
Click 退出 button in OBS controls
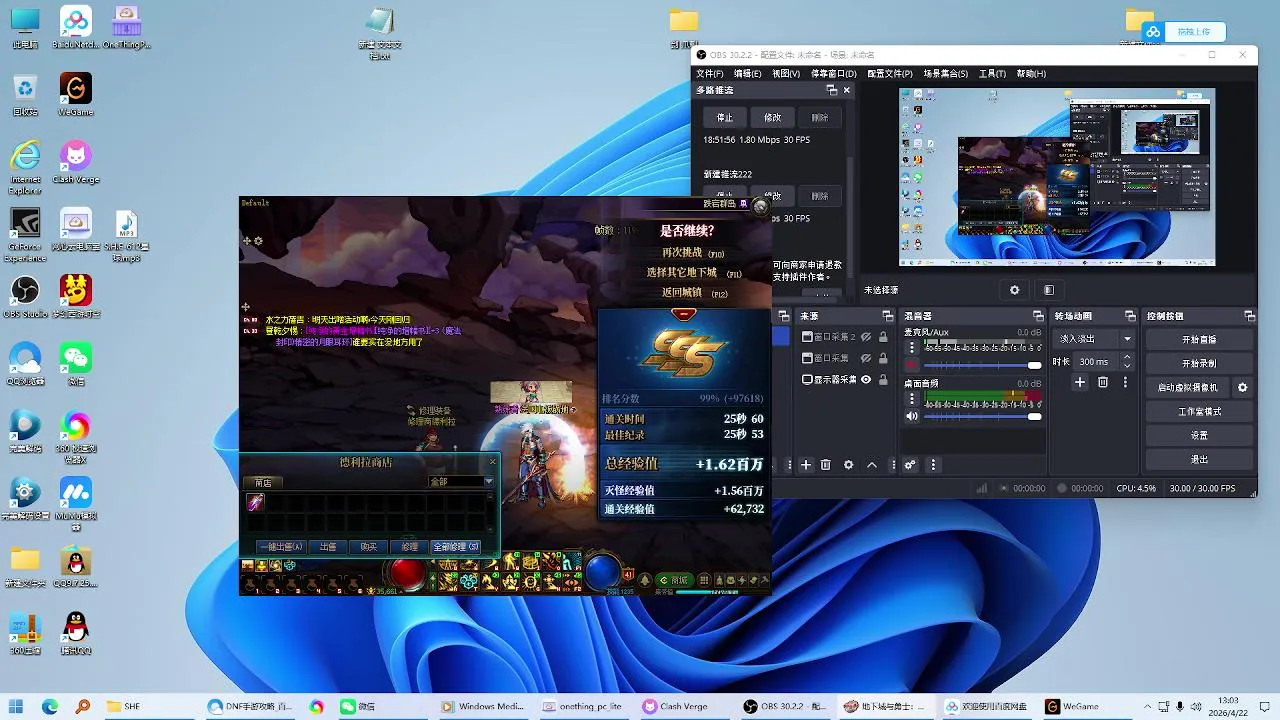pyautogui.click(x=1199, y=460)
